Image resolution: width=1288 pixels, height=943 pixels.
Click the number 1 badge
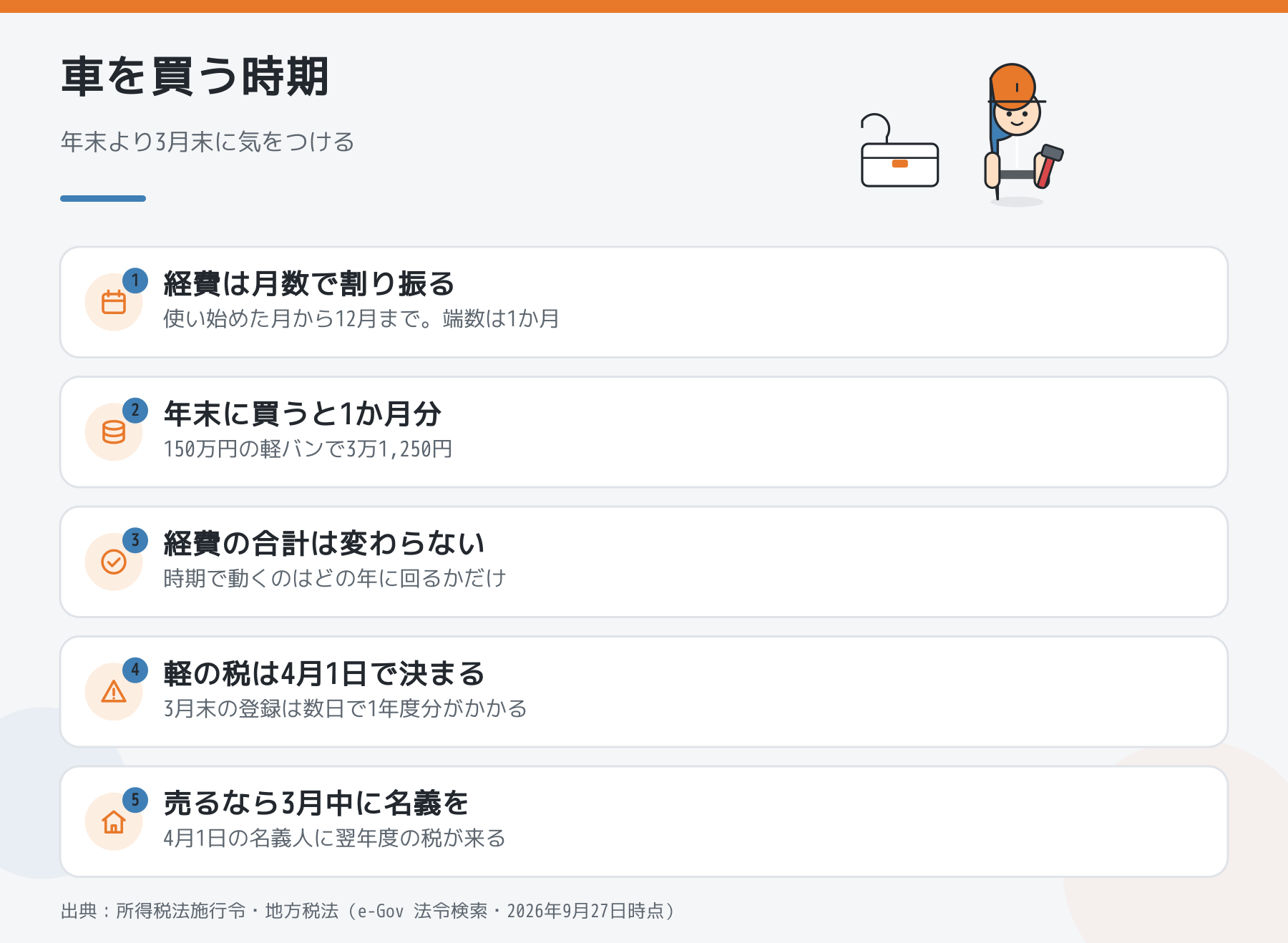[135, 280]
